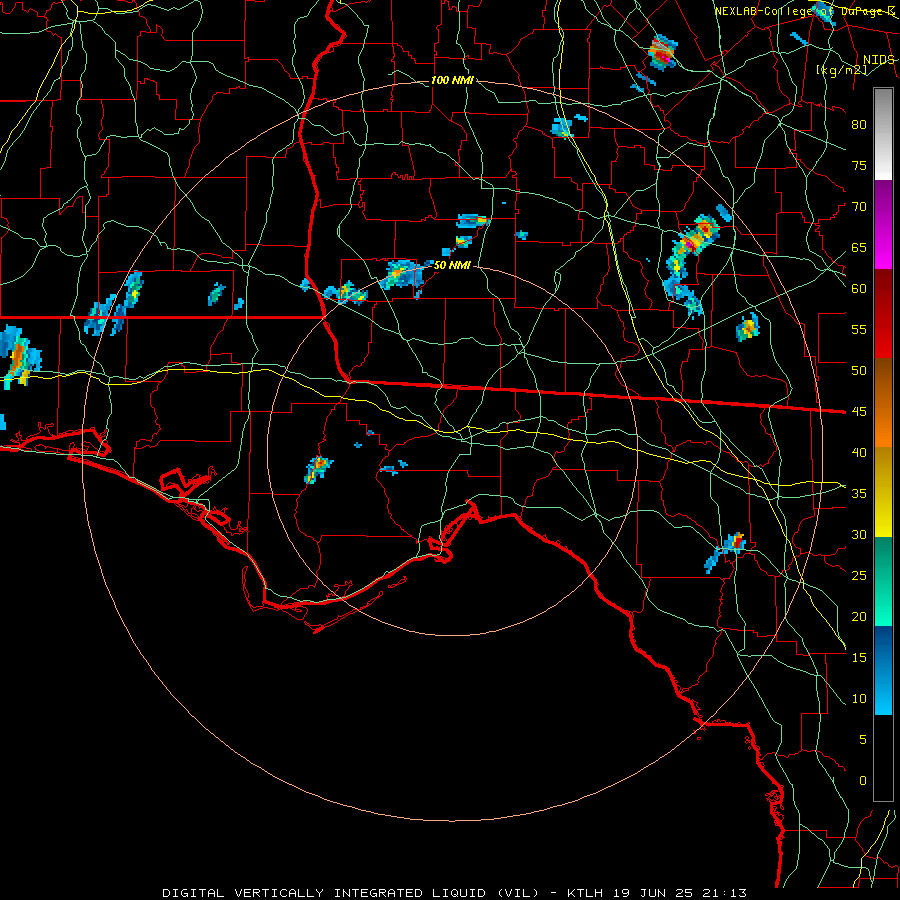Click legend value "10"

point(859,699)
